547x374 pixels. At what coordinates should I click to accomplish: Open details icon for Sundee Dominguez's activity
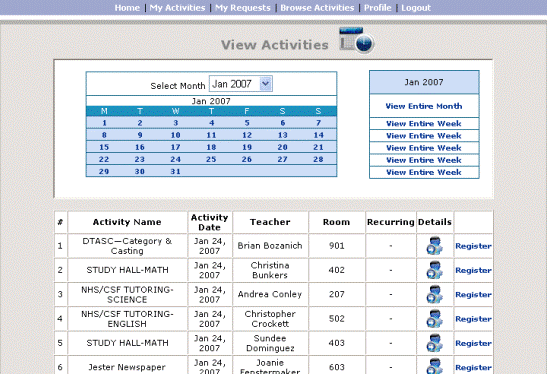434,343
